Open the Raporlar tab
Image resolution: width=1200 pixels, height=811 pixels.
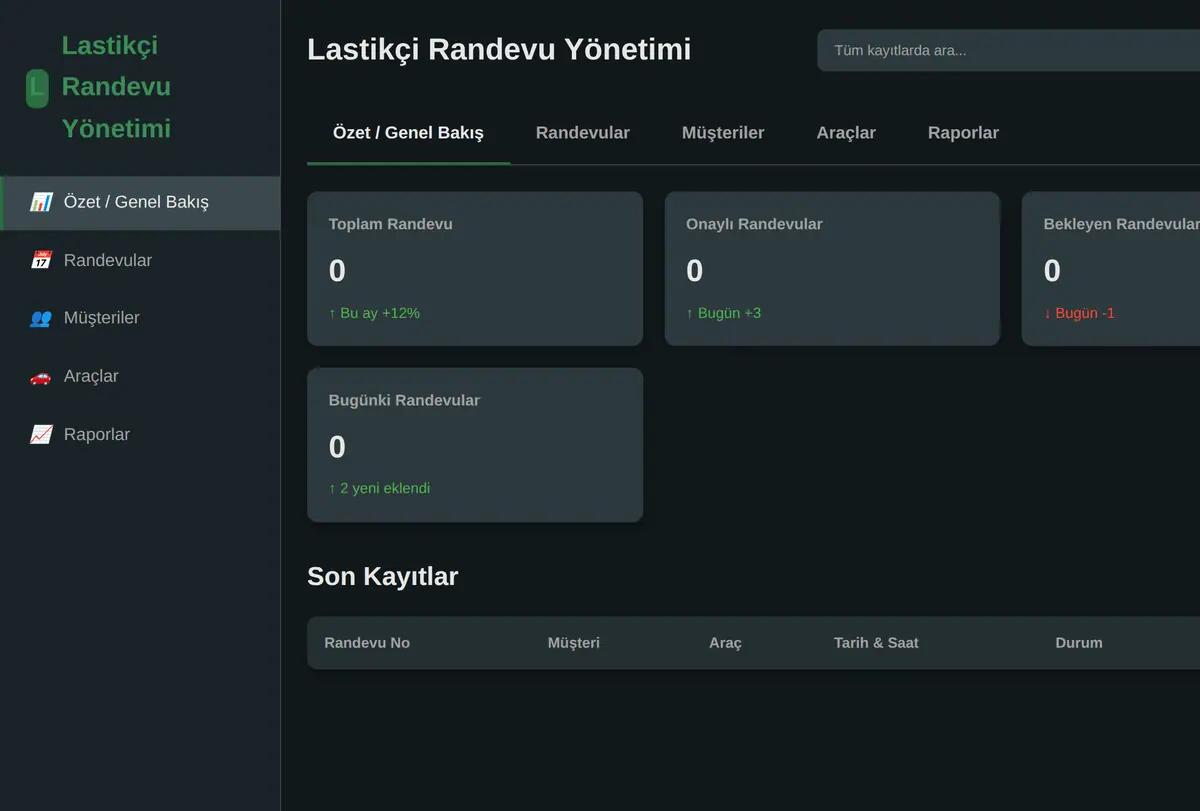tap(963, 133)
